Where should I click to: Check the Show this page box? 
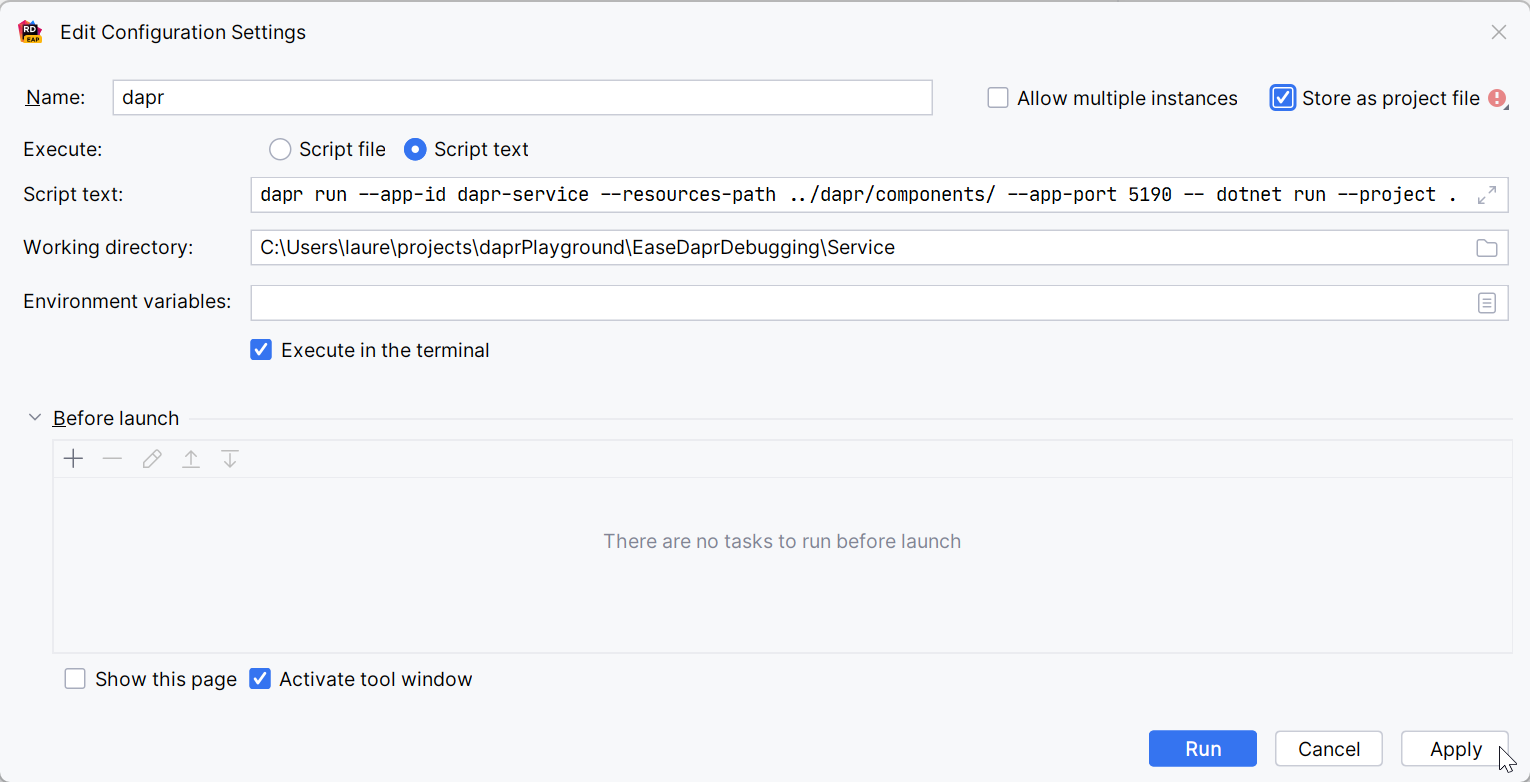pos(75,679)
